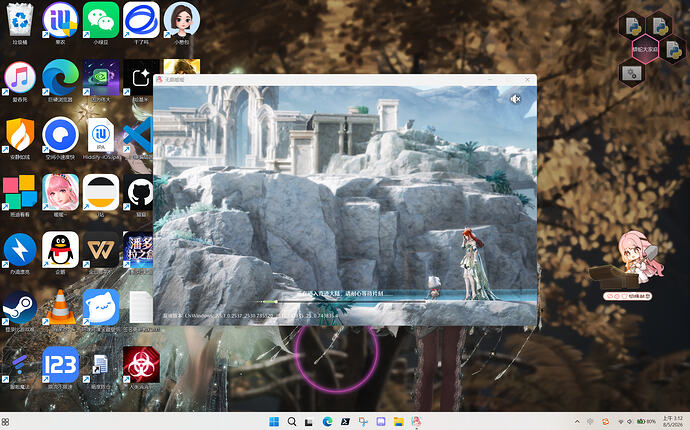Open the VLC traffic cone desktop shortcut
690x430 pixels.
(x=60, y=307)
